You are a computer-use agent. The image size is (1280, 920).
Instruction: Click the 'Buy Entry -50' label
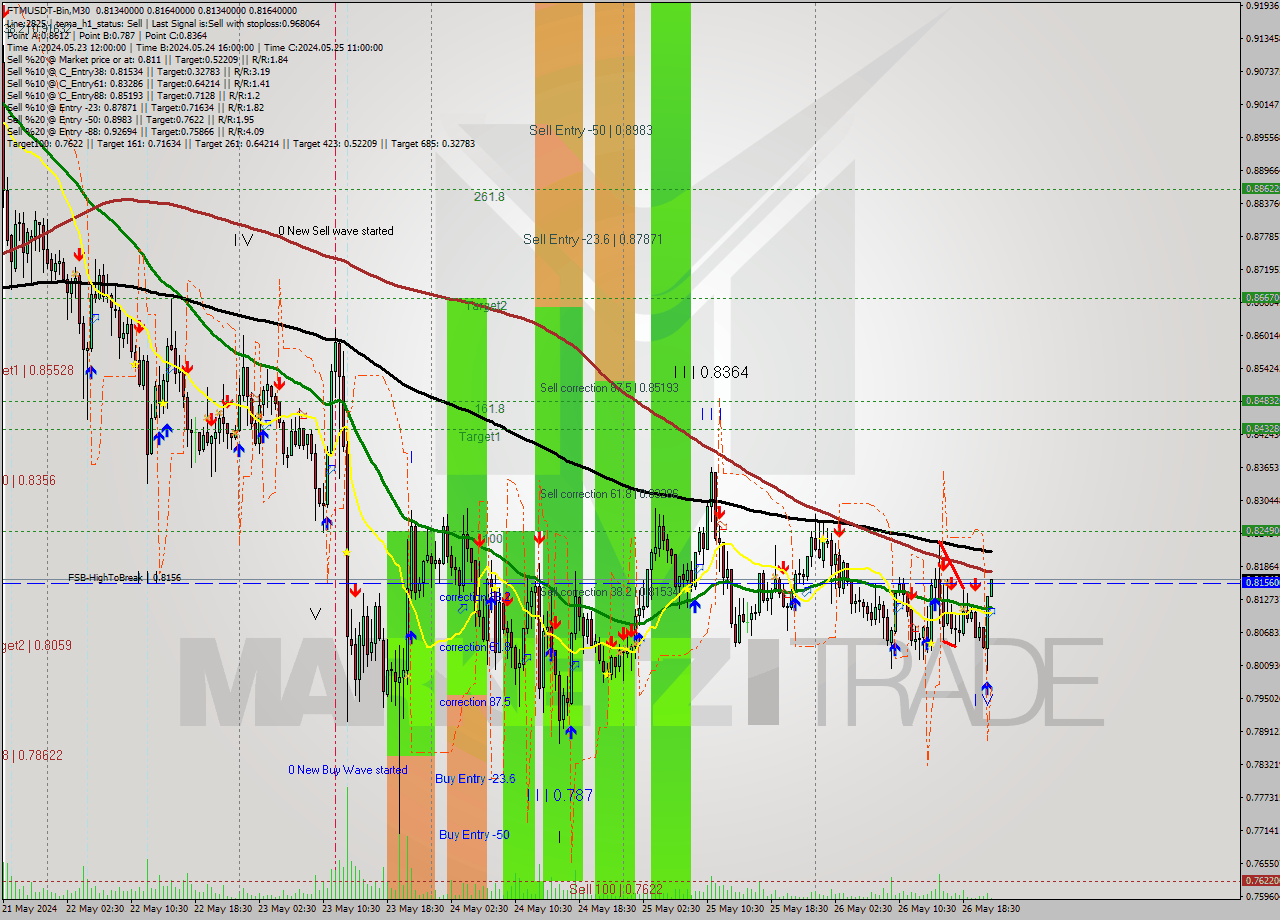pyautogui.click(x=474, y=834)
